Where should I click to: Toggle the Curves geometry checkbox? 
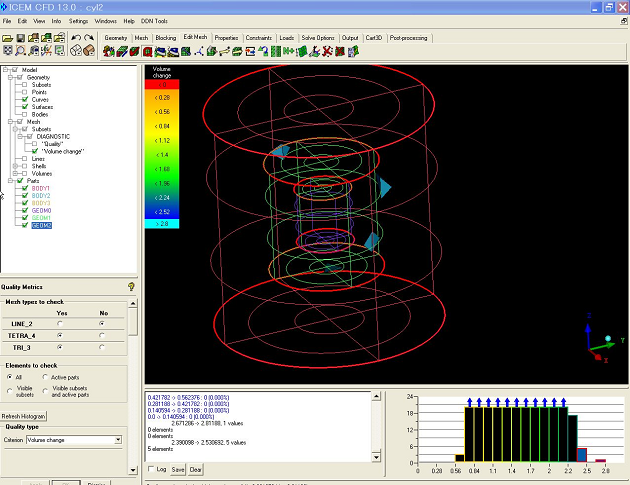23,100
